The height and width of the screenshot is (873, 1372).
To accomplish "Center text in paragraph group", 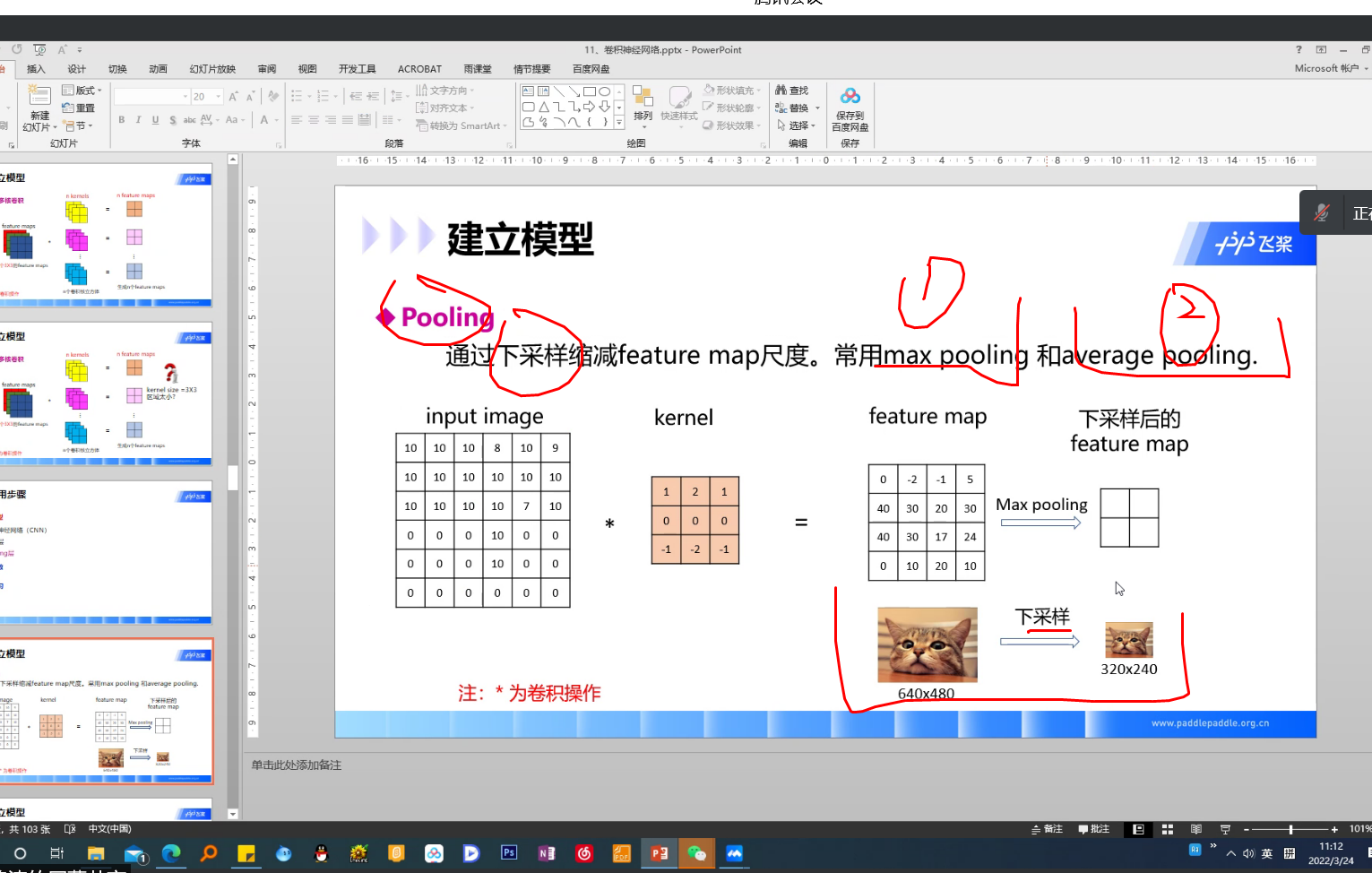I will click(x=314, y=120).
